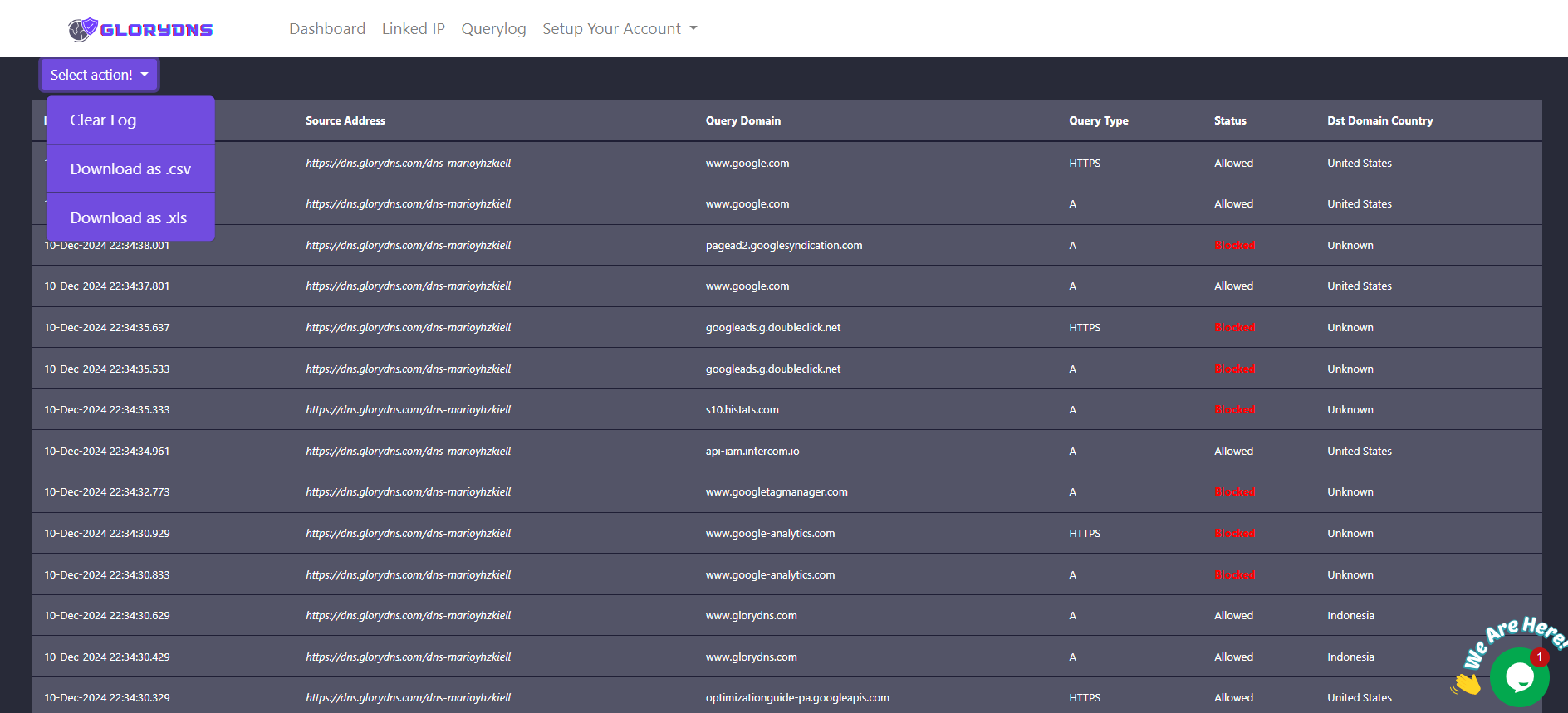
Task: Click the timestamp 10-Dec-2024 22:34:35.637
Action: click(107, 327)
